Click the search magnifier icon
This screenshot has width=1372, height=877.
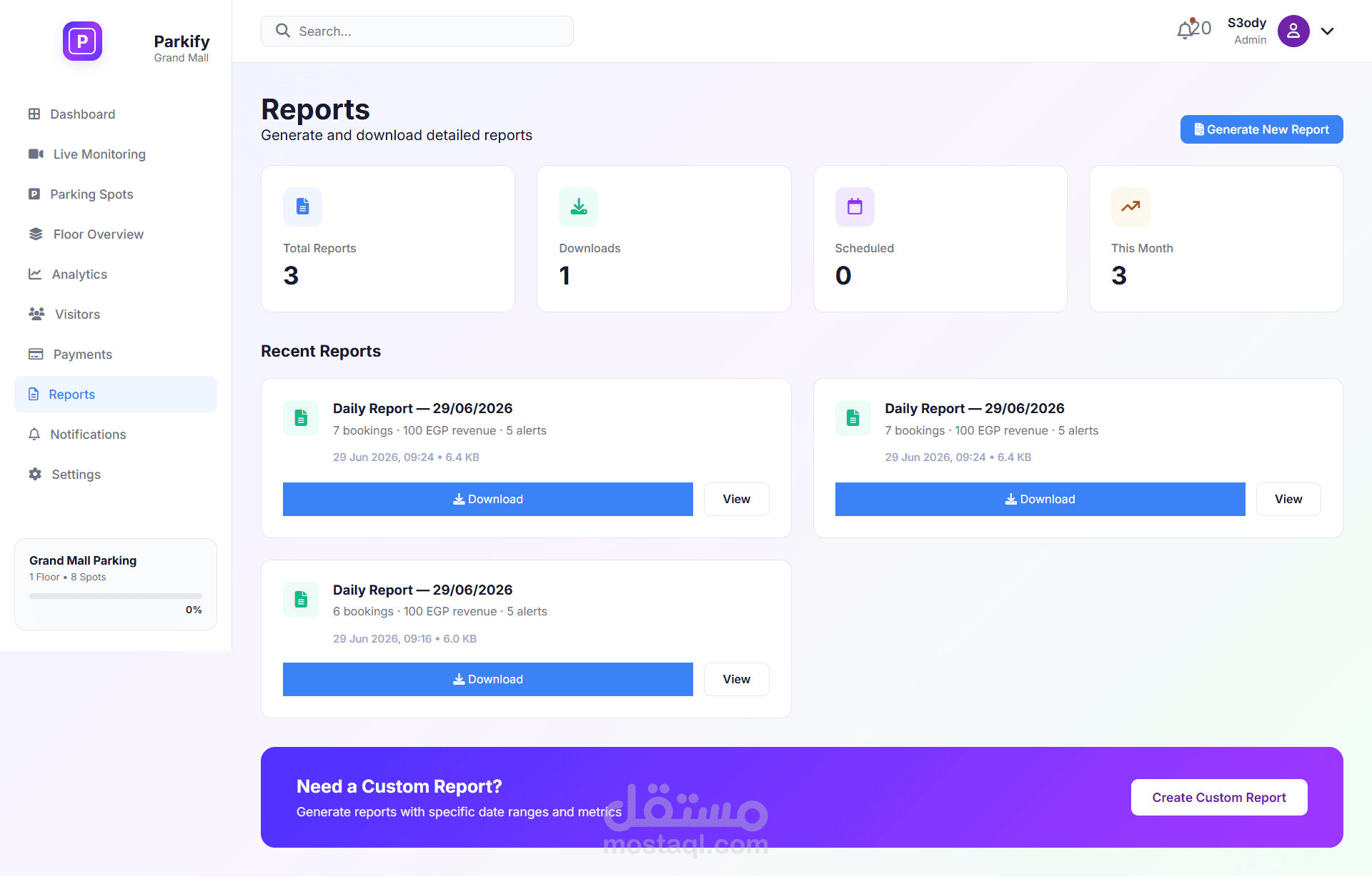coord(283,31)
